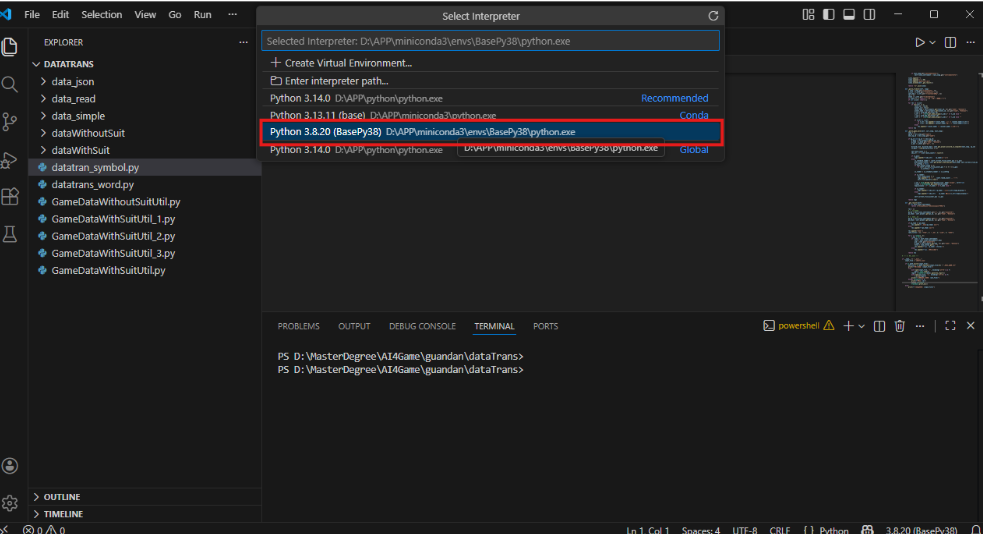Open the Selection menu
This screenshot has height=534, width=983.
102,14
